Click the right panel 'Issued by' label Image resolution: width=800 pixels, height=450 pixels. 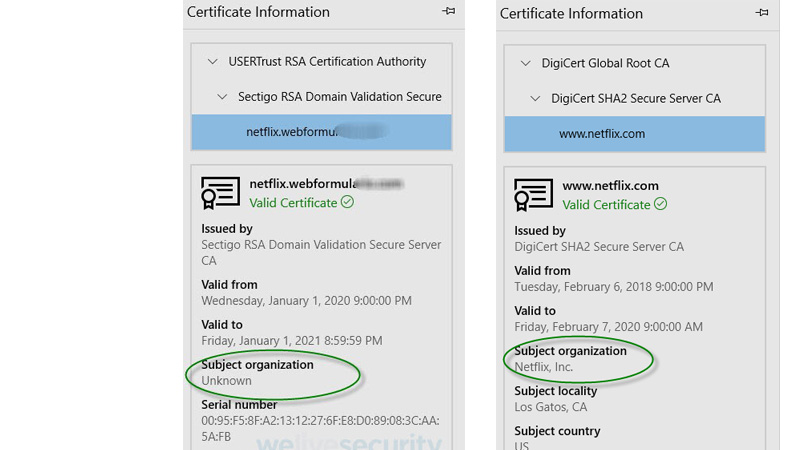539,231
